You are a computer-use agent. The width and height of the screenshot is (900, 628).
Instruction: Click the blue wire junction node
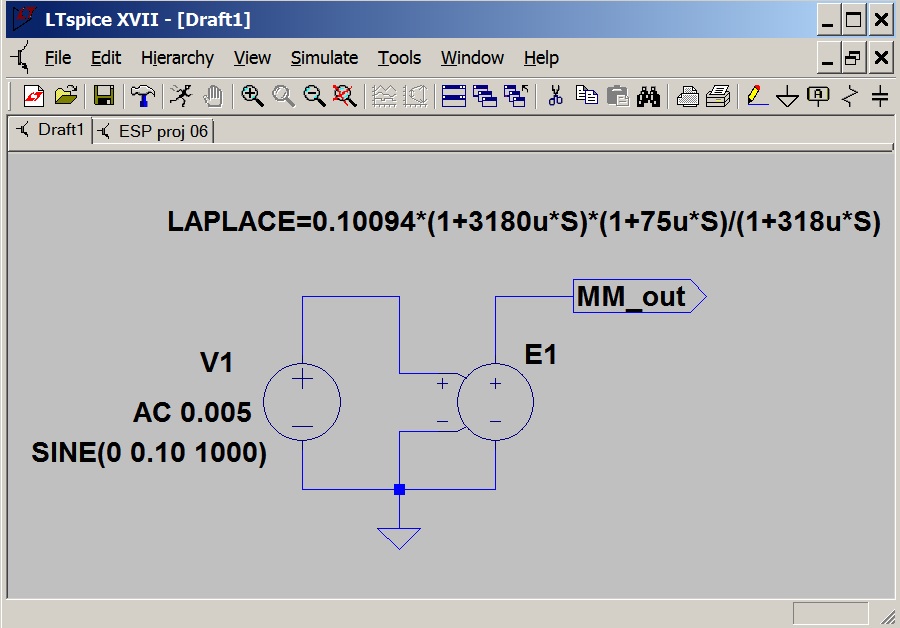click(x=399, y=489)
